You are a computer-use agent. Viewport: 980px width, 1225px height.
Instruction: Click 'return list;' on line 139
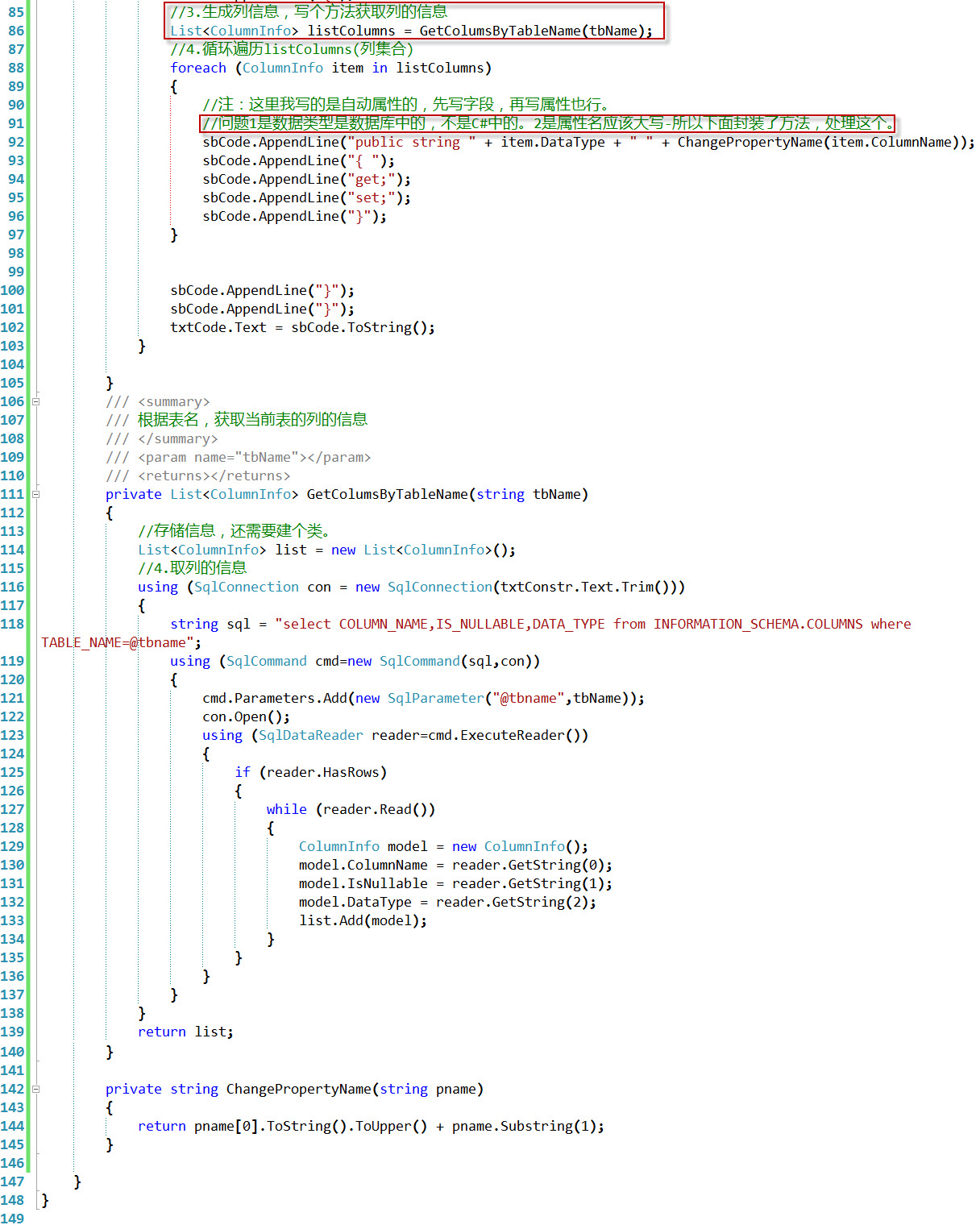click(185, 1032)
